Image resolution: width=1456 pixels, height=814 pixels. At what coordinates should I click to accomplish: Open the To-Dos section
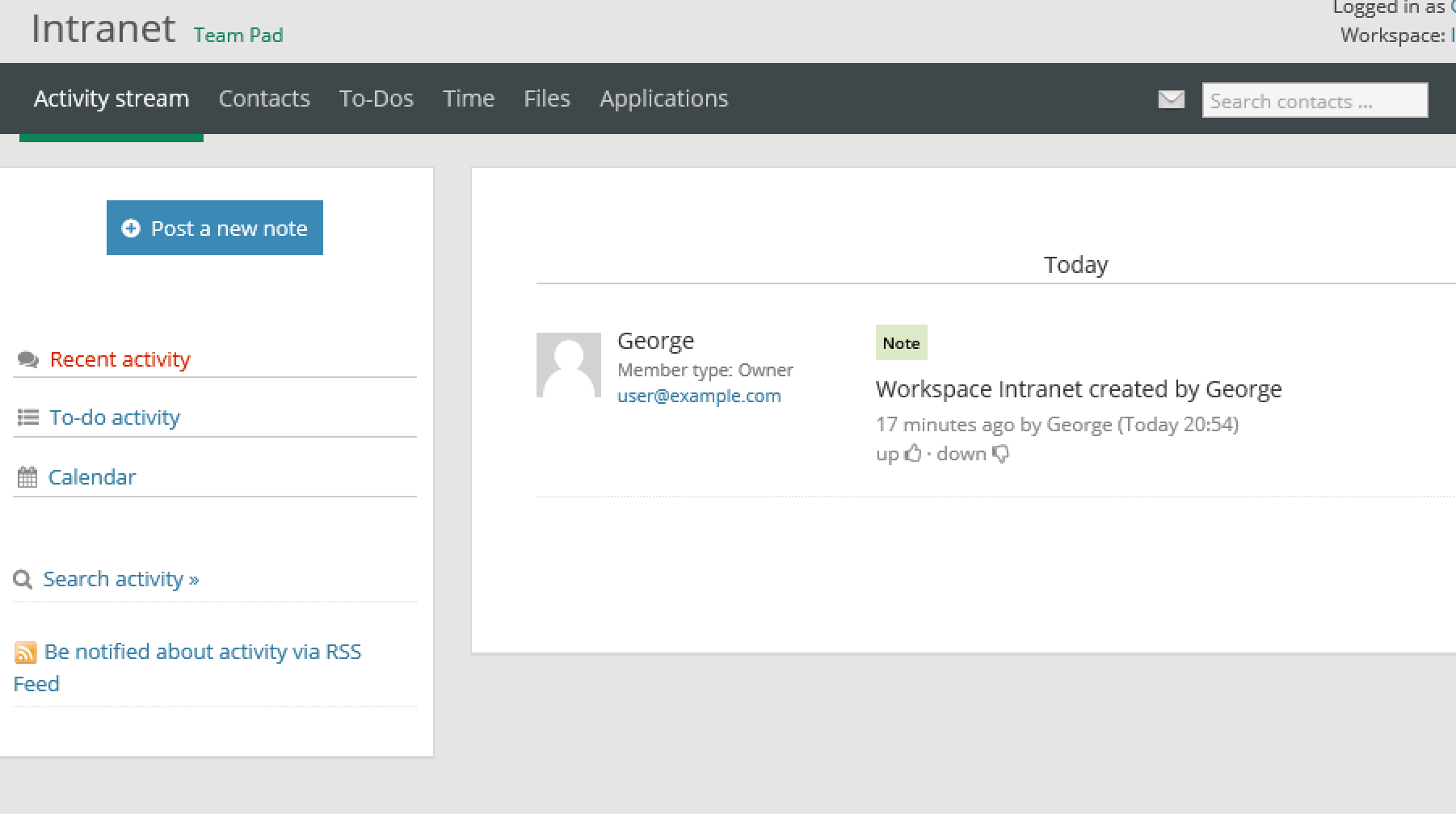(377, 98)
